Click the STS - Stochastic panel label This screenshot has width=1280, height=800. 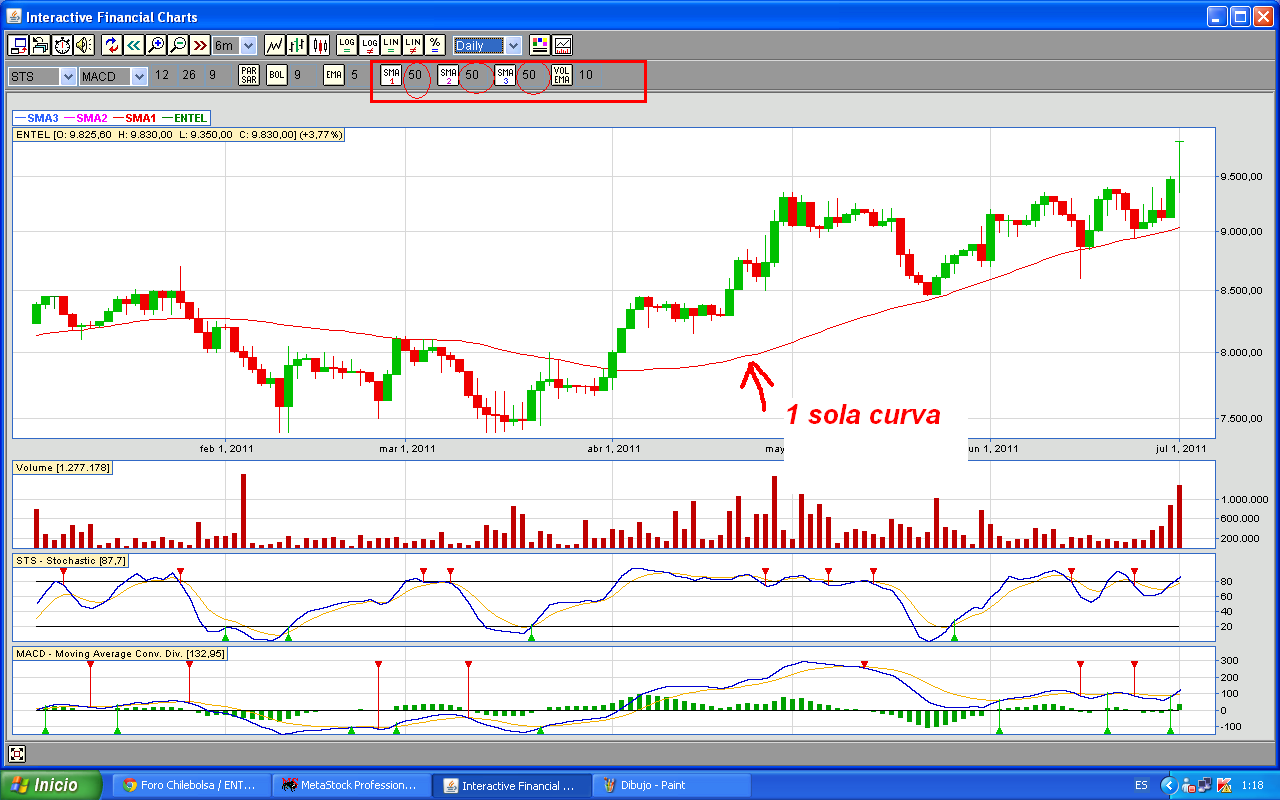[71, 561]
